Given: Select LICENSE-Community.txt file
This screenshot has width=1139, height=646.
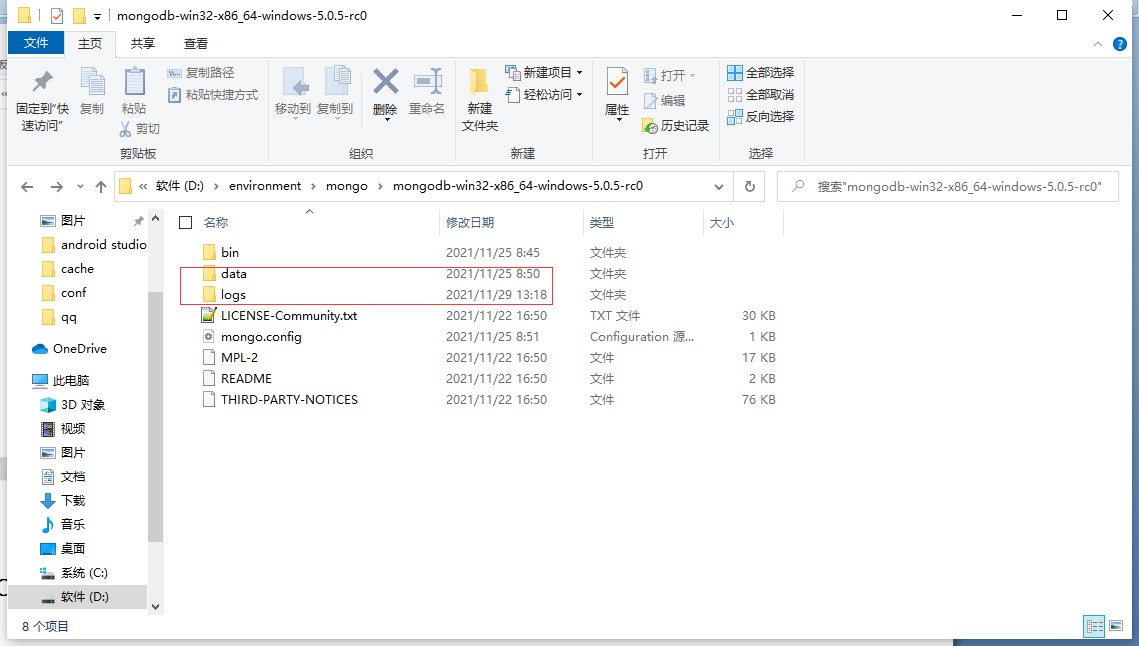Looking at the screenshot, I should 288,315.
